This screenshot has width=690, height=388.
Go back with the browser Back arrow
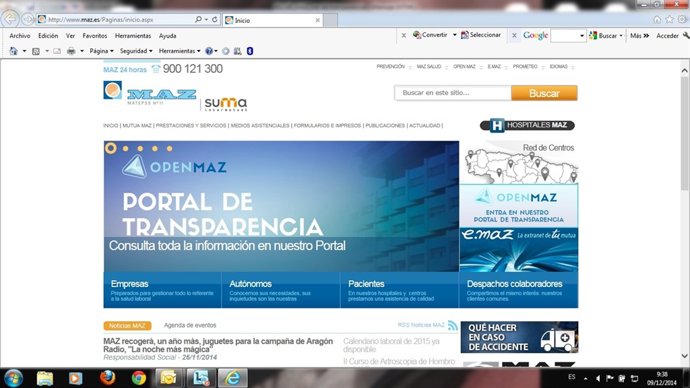[x=10, y=18]
